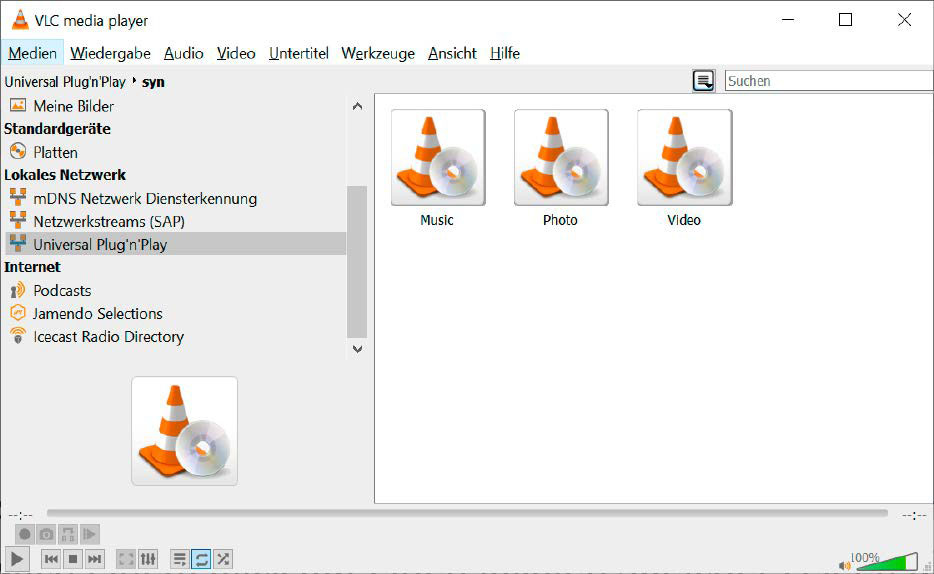Open the Werkzeuge menu
The image size is (934, 574).
tap(378, 54)
